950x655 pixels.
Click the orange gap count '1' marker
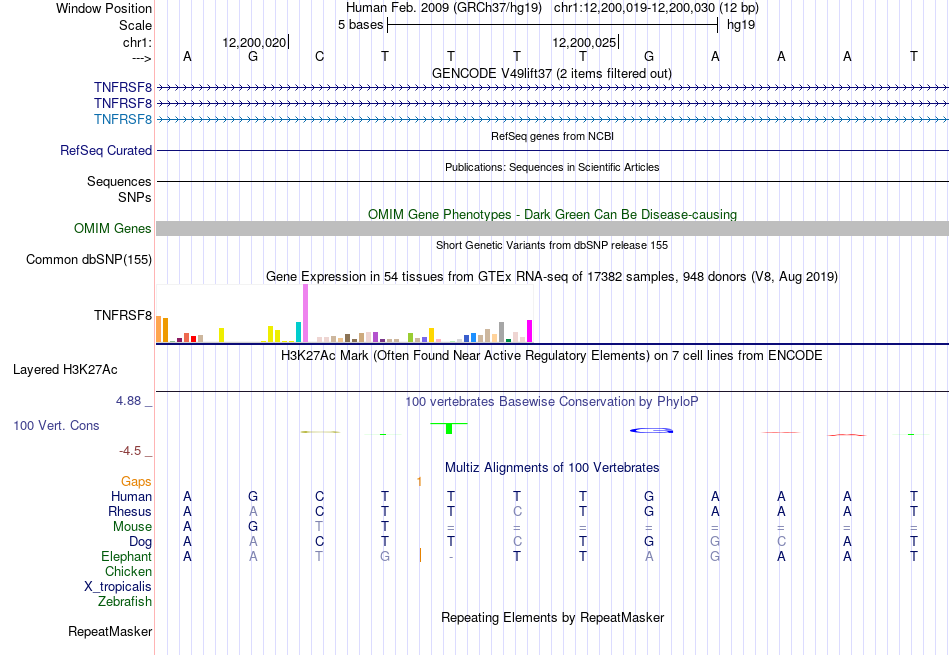(419, 482)
